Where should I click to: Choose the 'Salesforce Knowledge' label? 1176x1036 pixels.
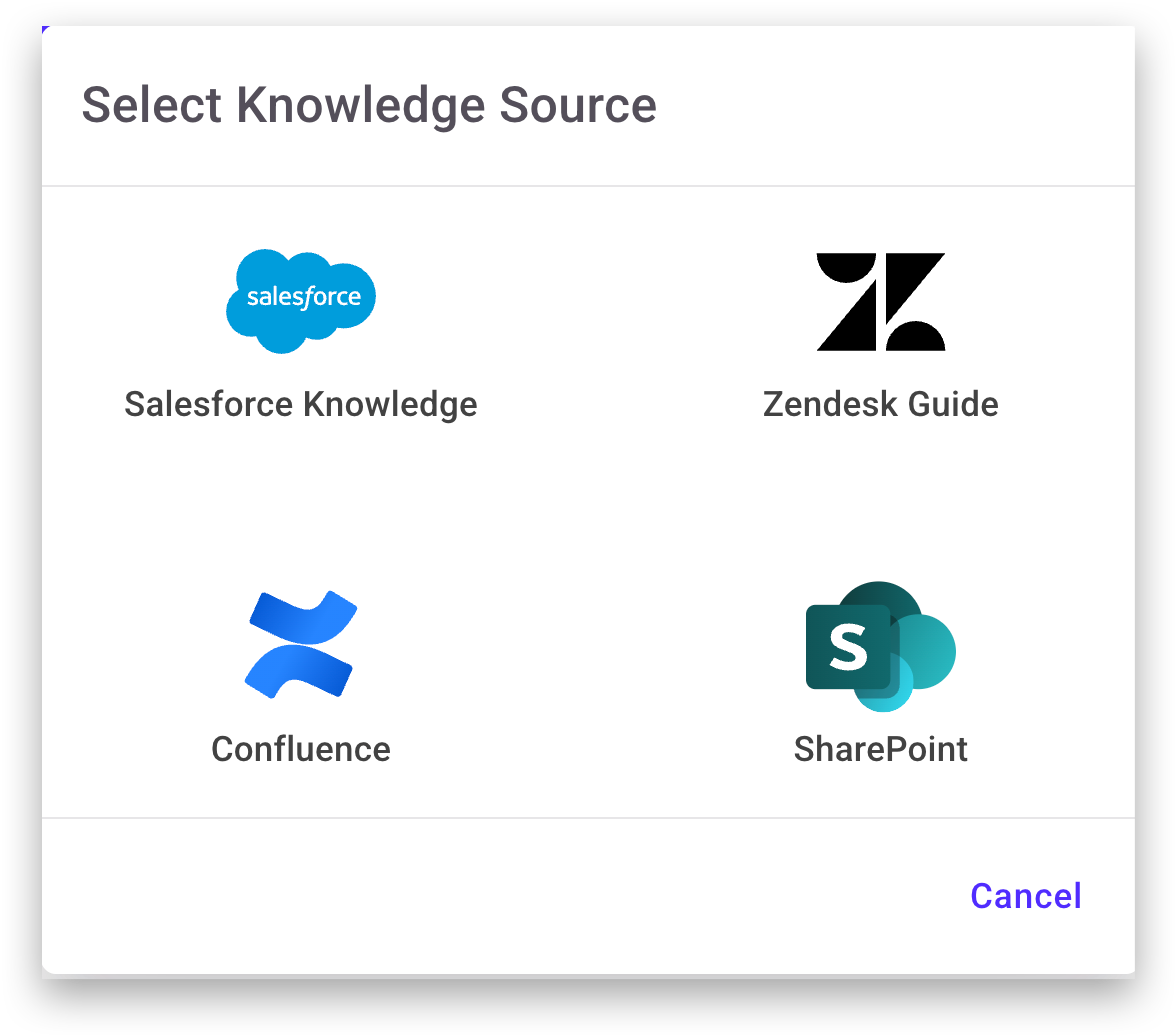[x=300, y=405]
